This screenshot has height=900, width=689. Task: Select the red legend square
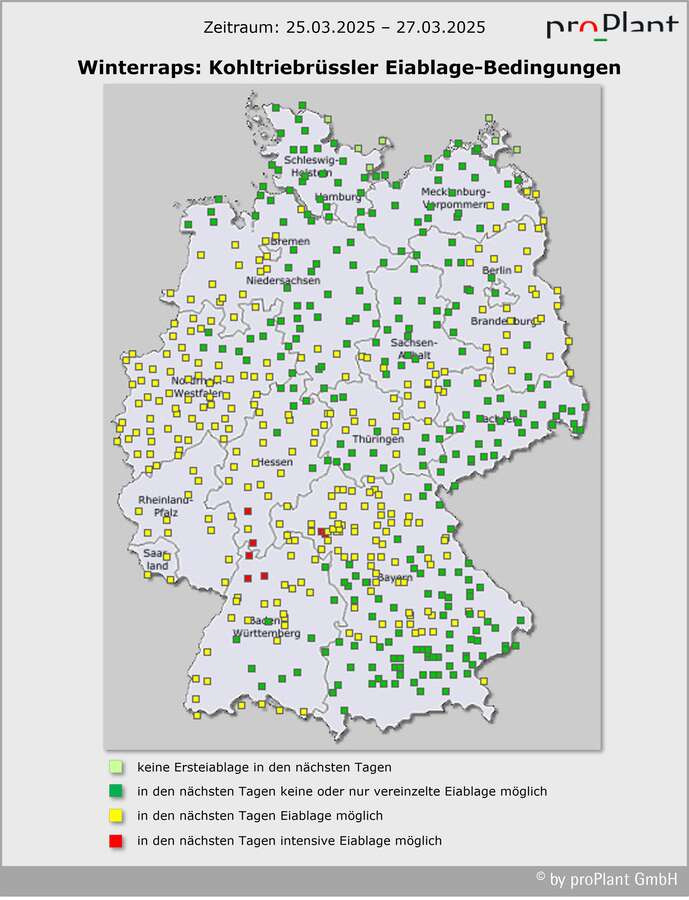click(116, 841)
